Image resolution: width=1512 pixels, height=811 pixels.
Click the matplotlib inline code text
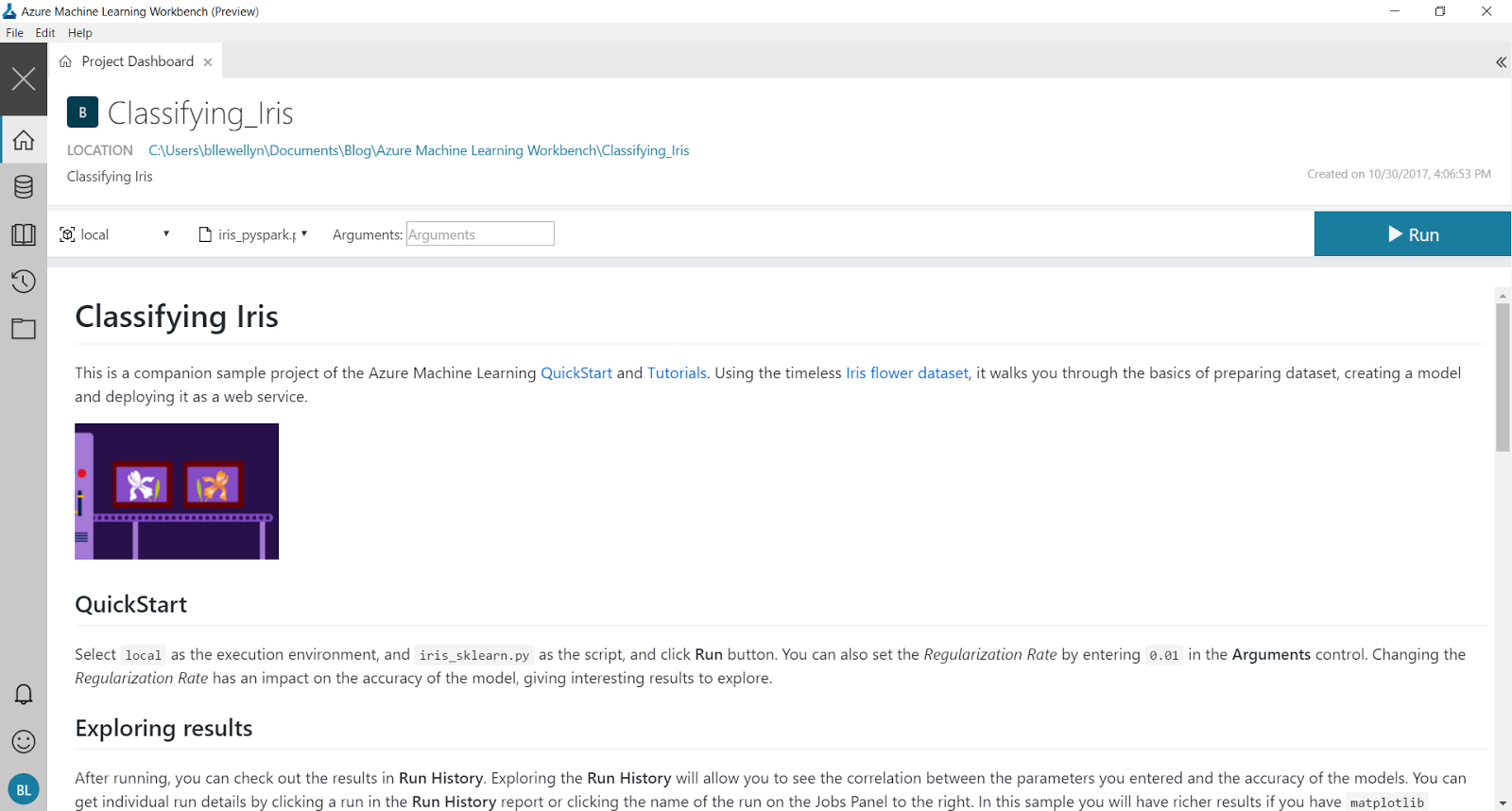tap(1386, 802)
